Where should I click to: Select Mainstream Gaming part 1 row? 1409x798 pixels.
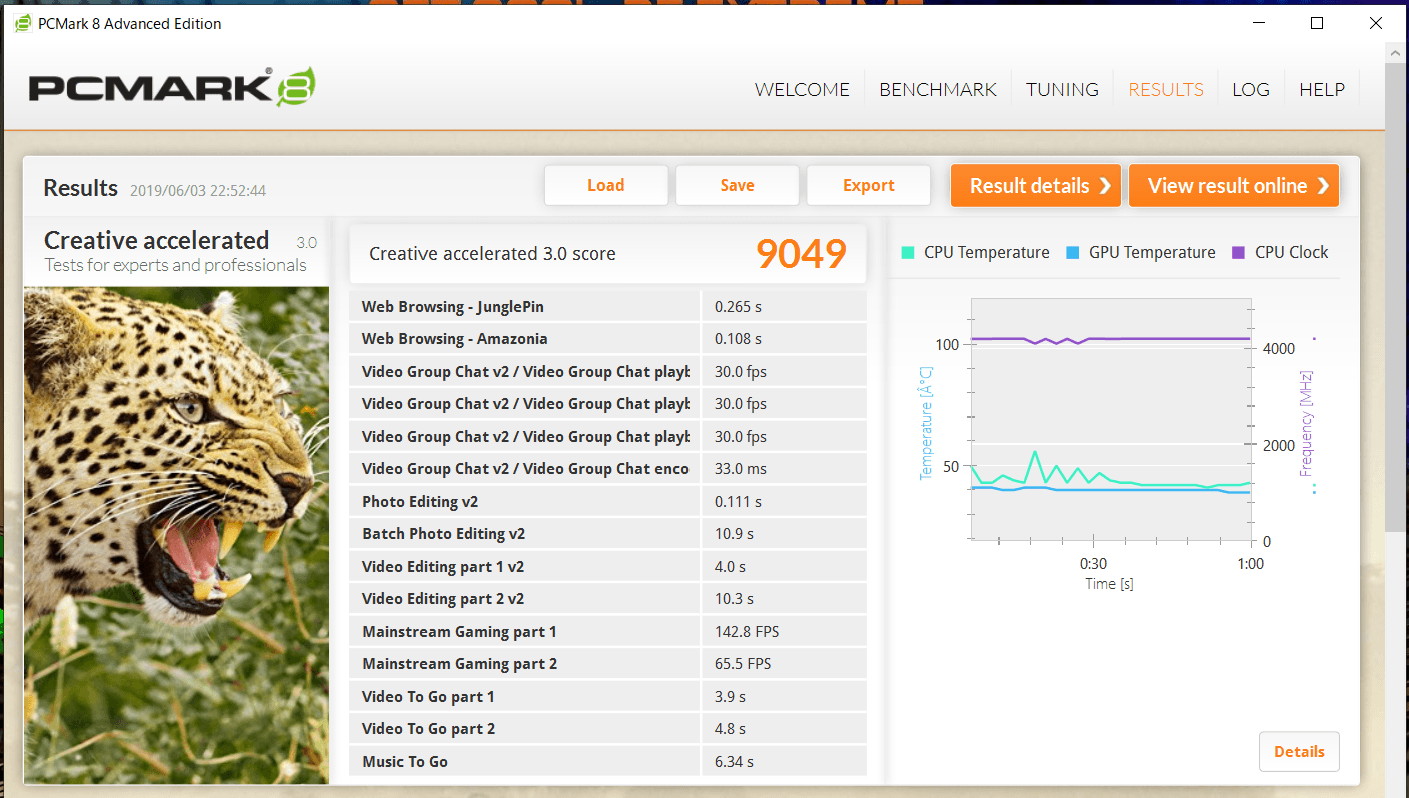tap(607, 631)
